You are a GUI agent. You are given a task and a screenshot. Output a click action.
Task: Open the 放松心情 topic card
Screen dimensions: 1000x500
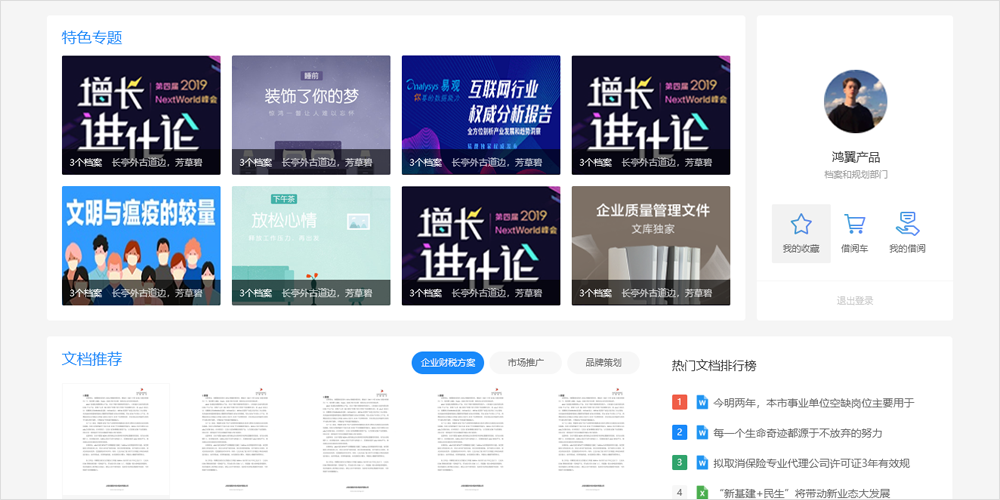(x=311, y=246)
